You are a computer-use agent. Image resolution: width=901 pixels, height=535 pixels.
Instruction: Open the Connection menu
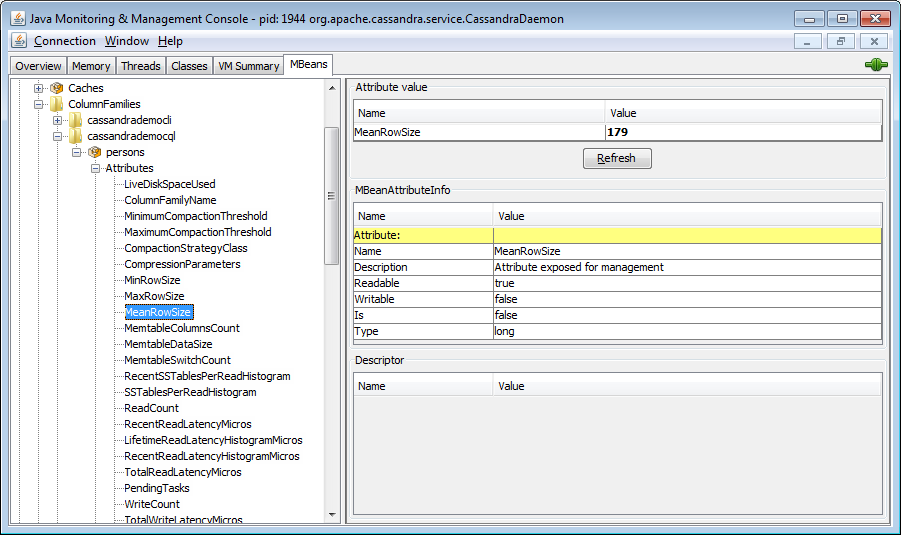click(64, 41)
